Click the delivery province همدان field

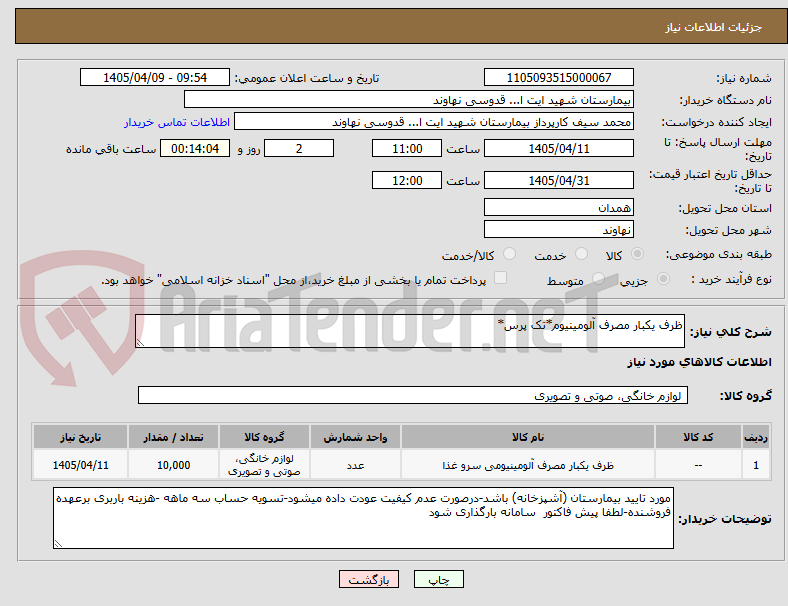[x=558, y=208]
